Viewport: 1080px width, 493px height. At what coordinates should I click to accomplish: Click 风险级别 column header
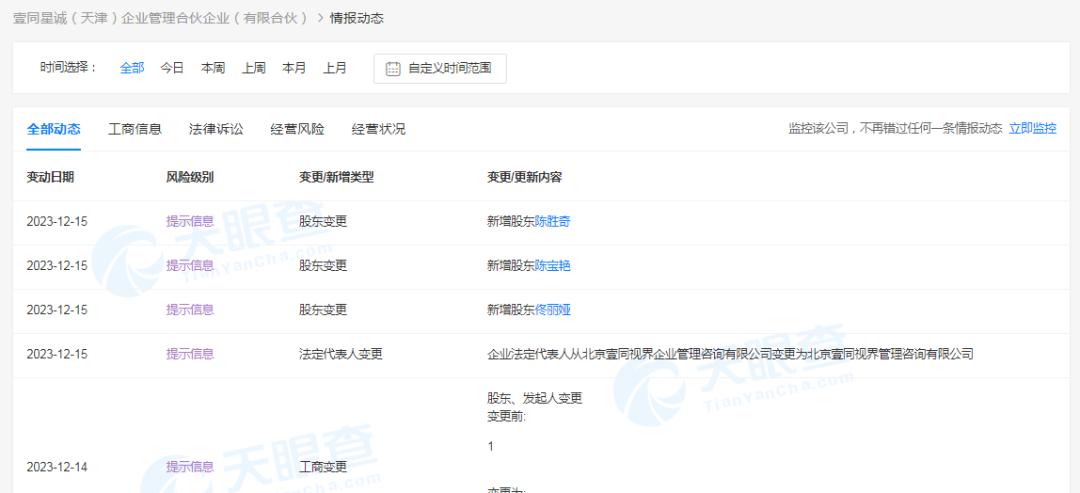coord(190,177)
